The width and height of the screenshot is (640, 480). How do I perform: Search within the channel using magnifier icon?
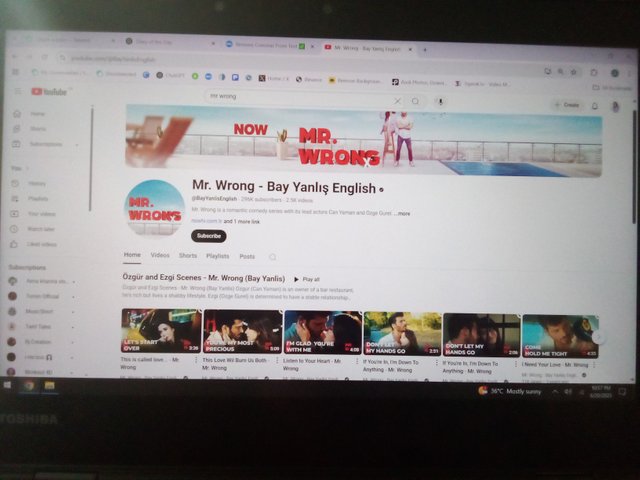(272, 257)
